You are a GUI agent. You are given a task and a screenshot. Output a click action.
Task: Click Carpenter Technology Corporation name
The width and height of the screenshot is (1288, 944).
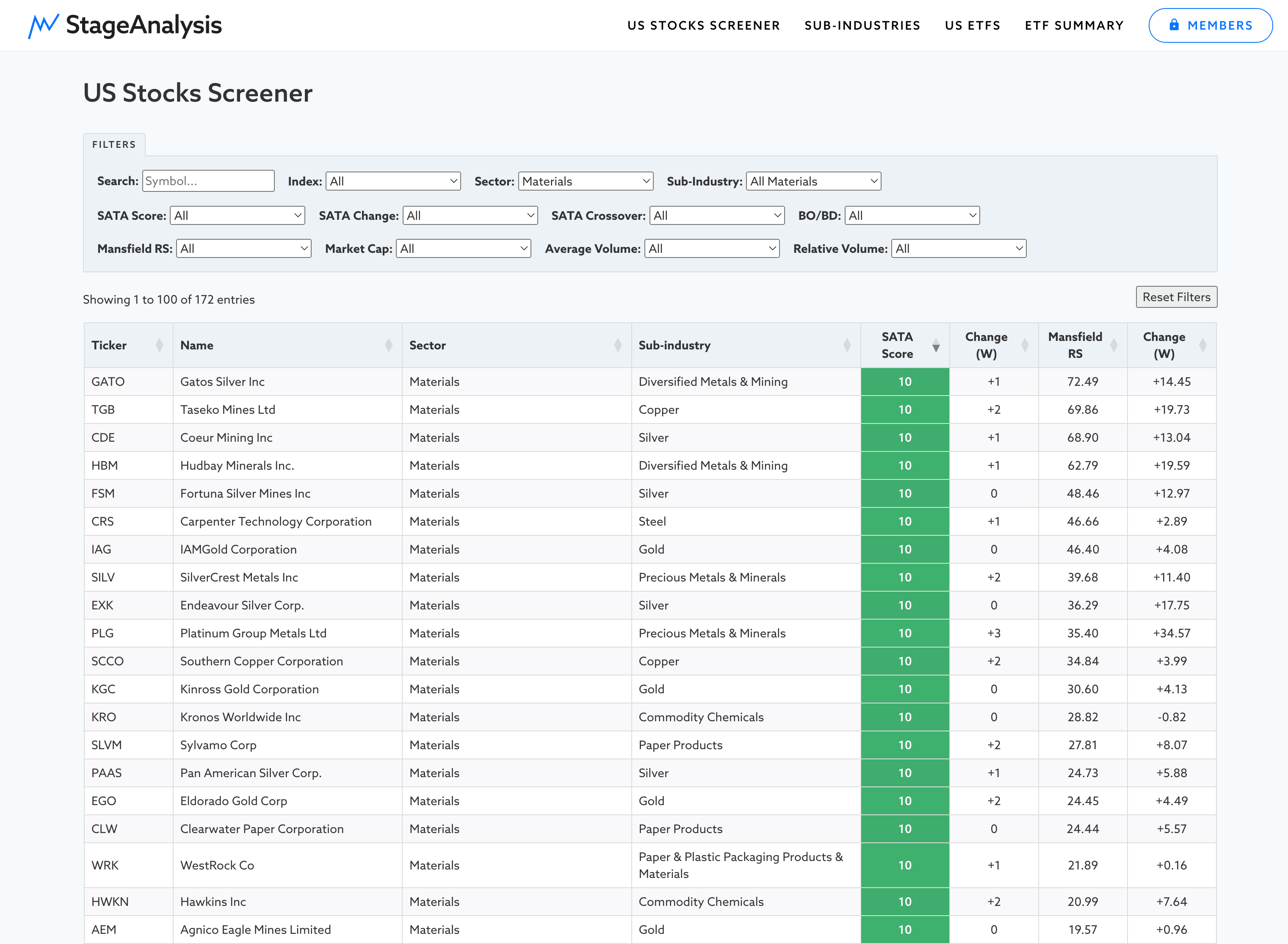click(x=276, y=522)
